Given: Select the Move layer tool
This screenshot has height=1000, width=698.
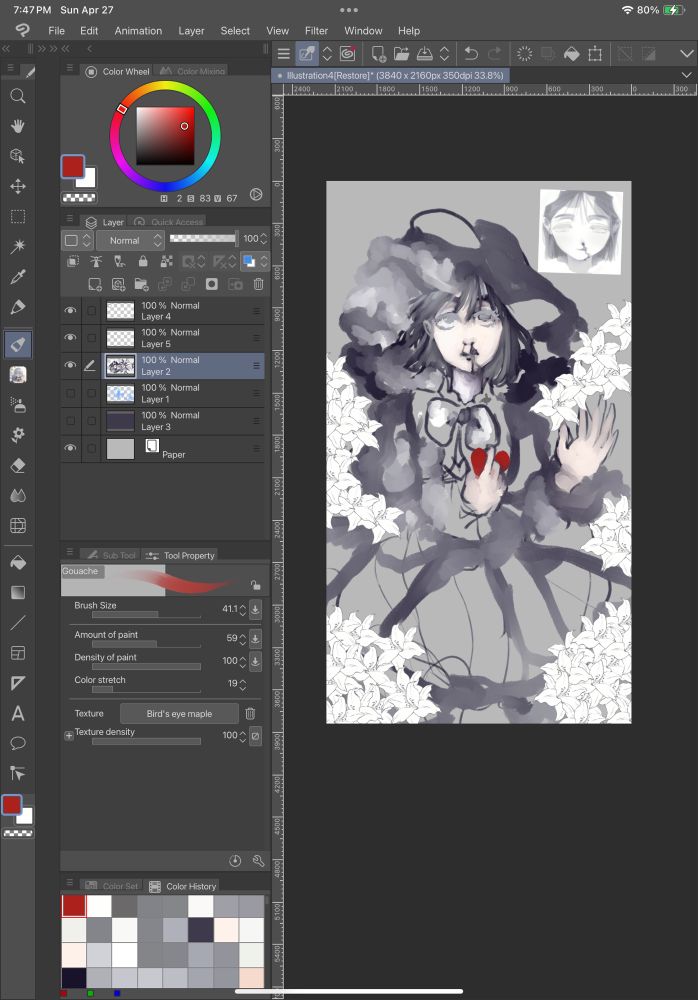Looking at the screenshot, I should [x=18, y=186].
